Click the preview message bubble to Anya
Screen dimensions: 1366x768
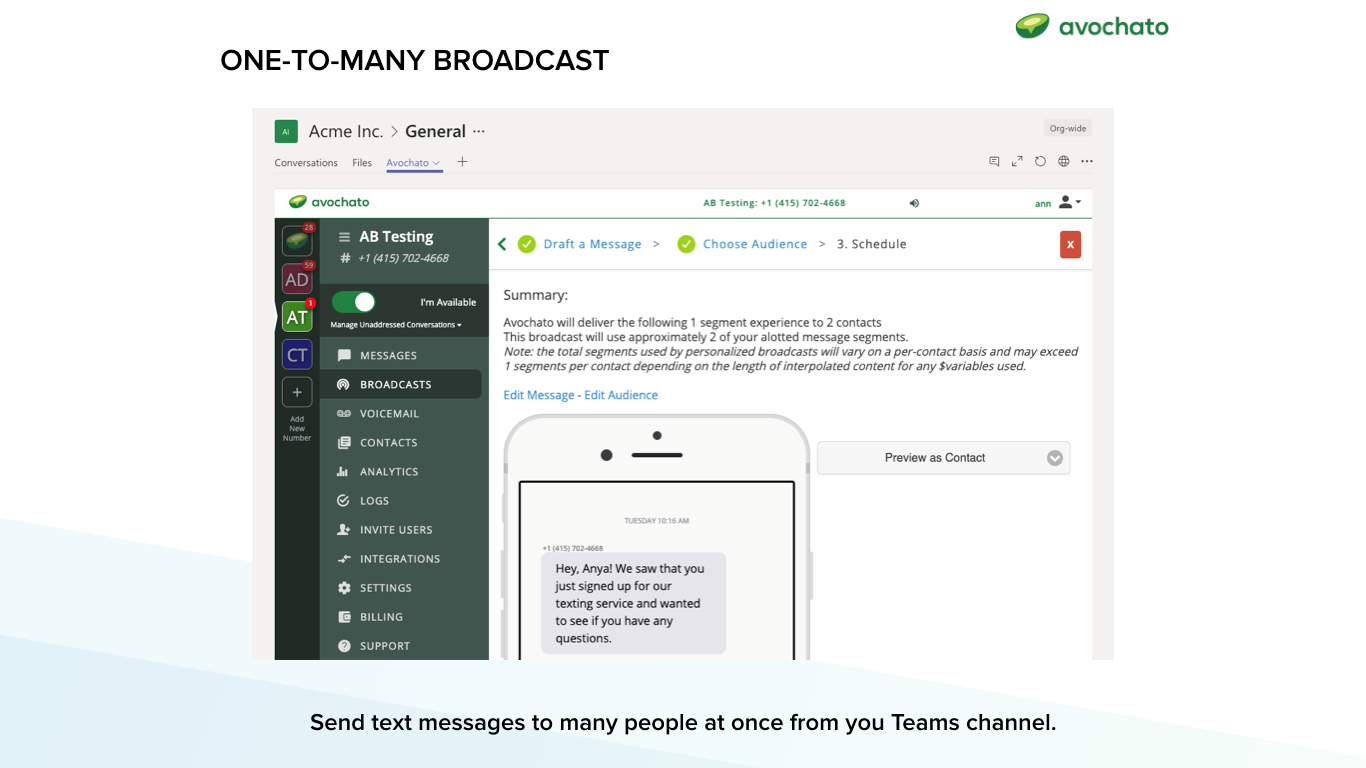pyautogui.click(x=633, y=603)
